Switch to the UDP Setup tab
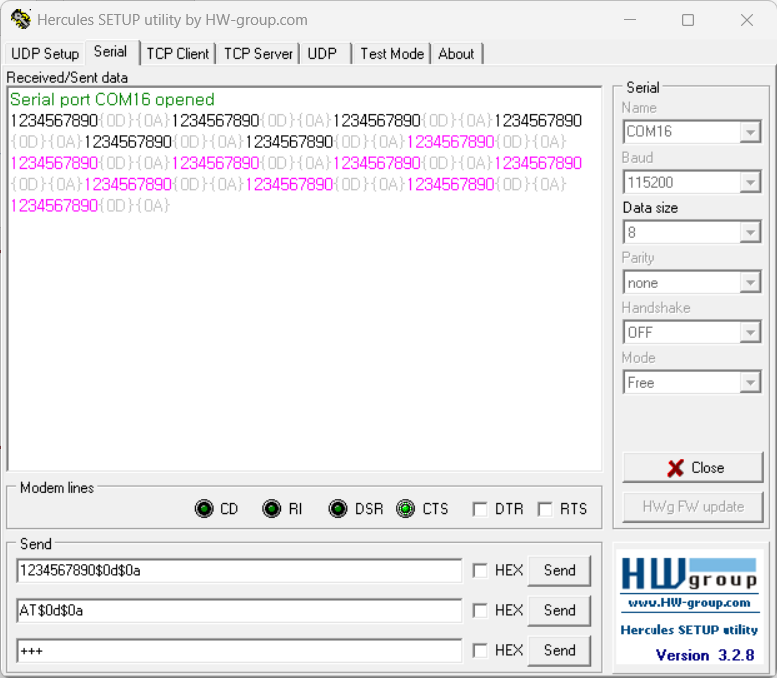Image resolution: width=777 pixels, height=678 pixels. 45,54
